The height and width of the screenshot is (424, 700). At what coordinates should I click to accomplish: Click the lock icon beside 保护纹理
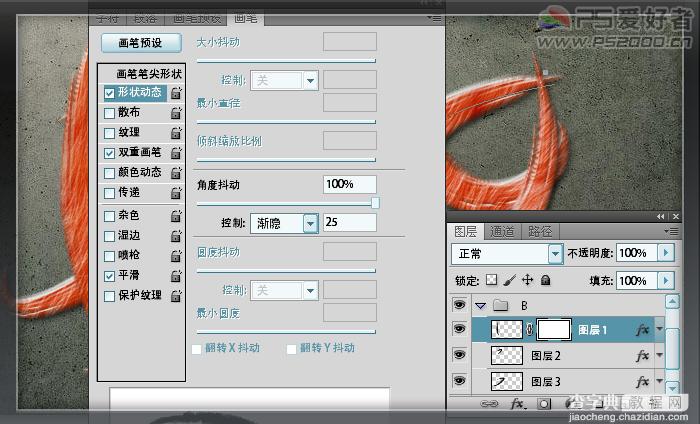176,295
